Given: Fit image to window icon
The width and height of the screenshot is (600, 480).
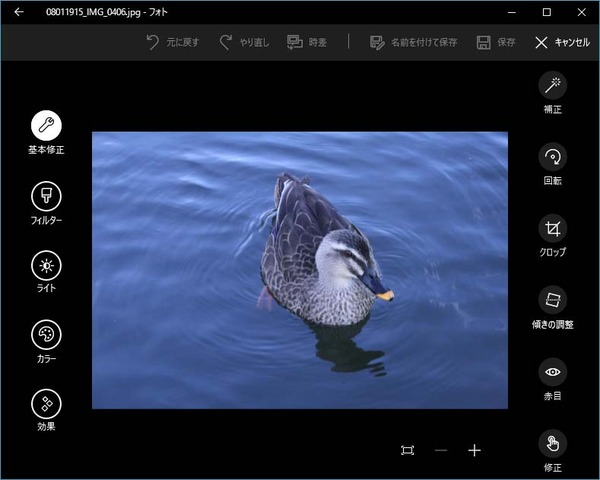Looking at the screenshot, I should (x=408, y=450).
